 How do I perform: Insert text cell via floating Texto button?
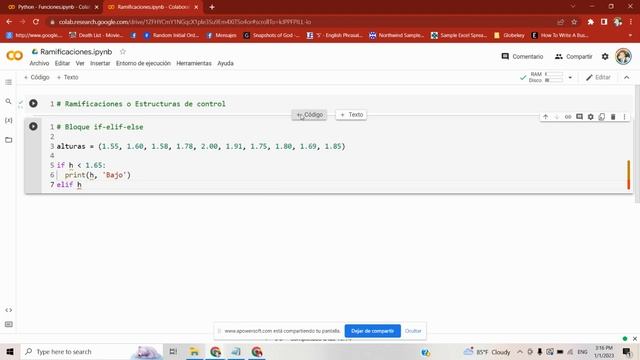351,115
